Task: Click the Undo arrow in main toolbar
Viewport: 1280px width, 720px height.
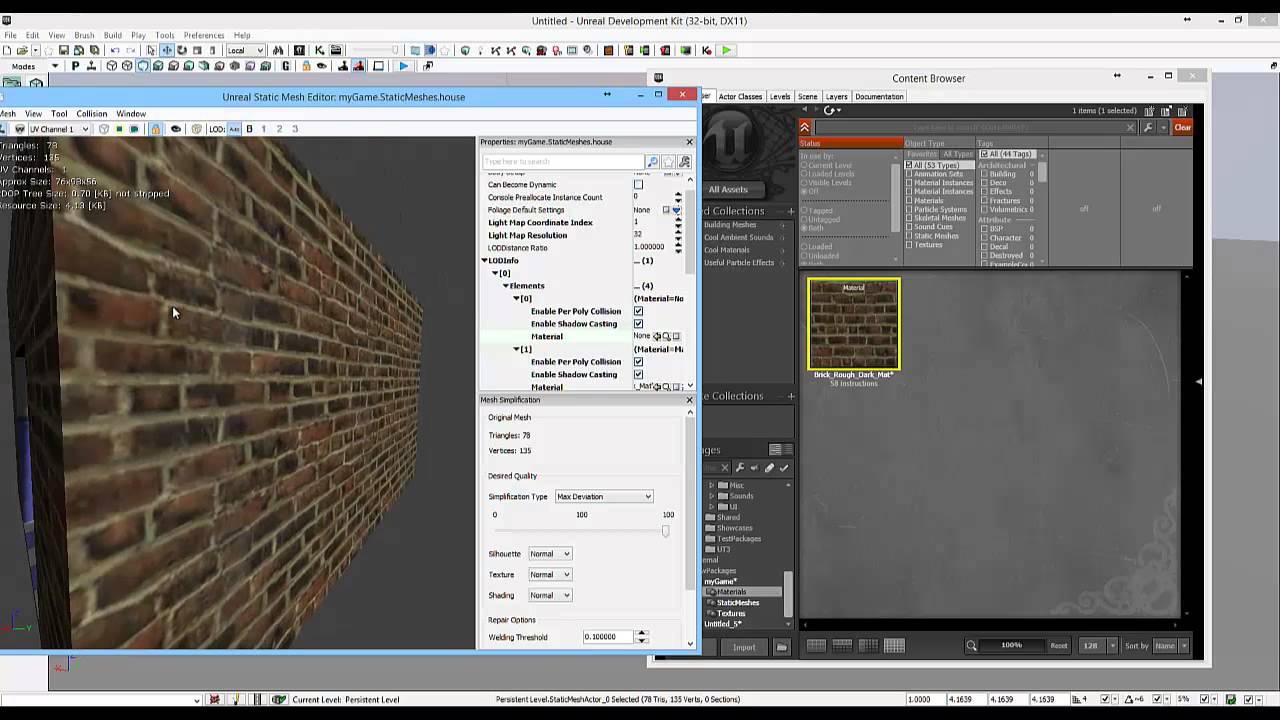Action: coord(115,50)
